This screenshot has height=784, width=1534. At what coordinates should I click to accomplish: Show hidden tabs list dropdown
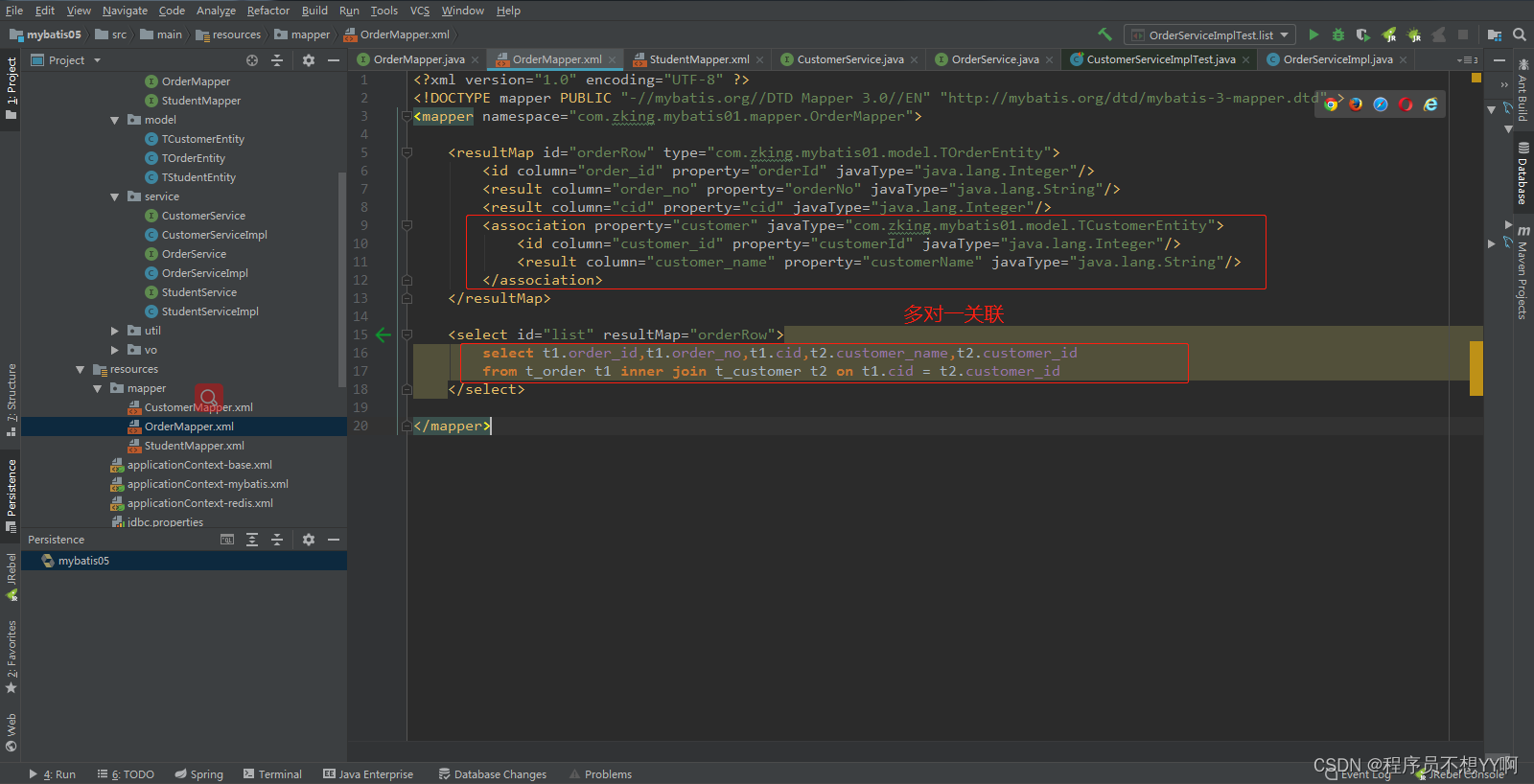coord(1468,59)
